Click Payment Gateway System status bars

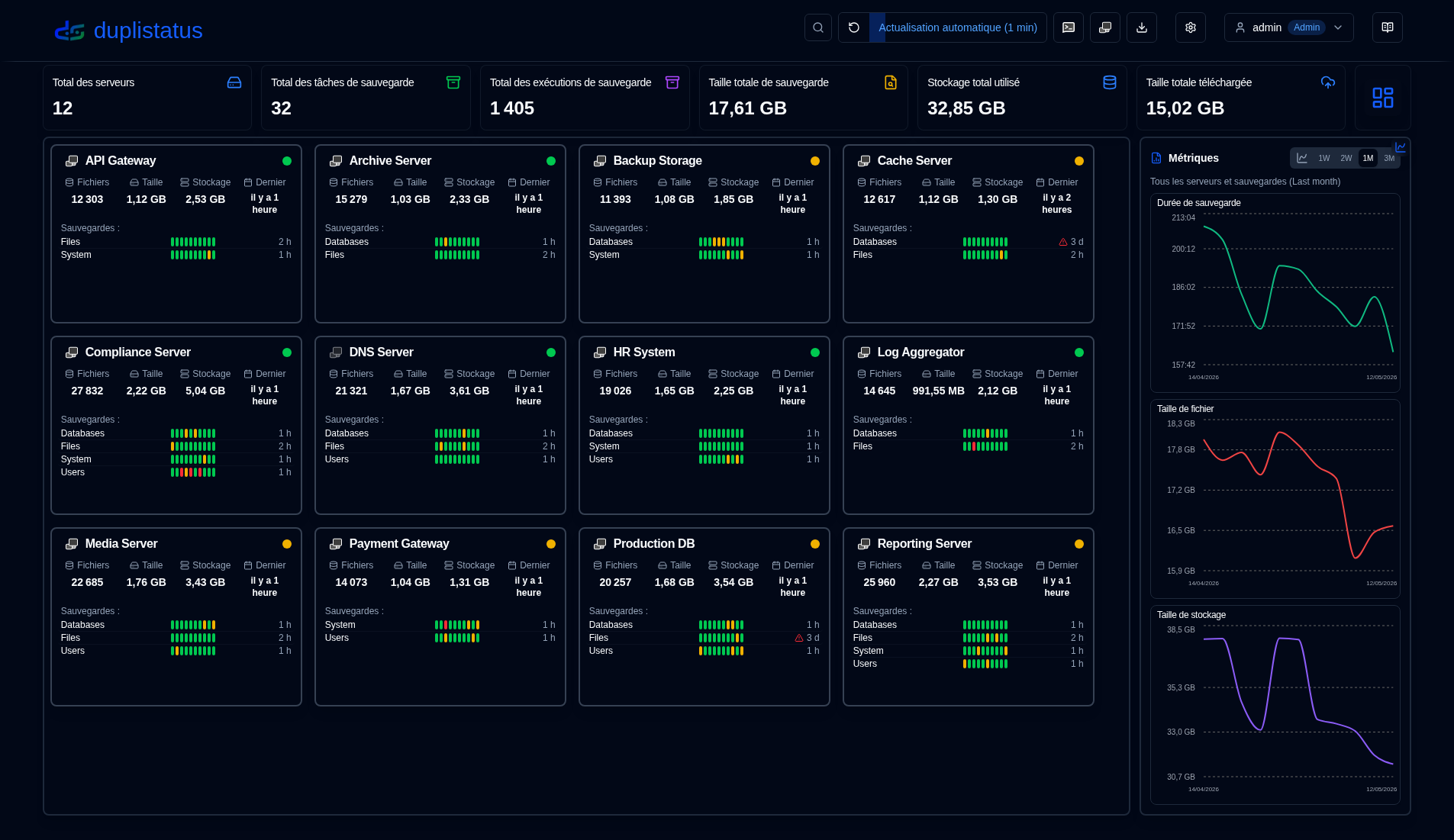coord(457,625)
